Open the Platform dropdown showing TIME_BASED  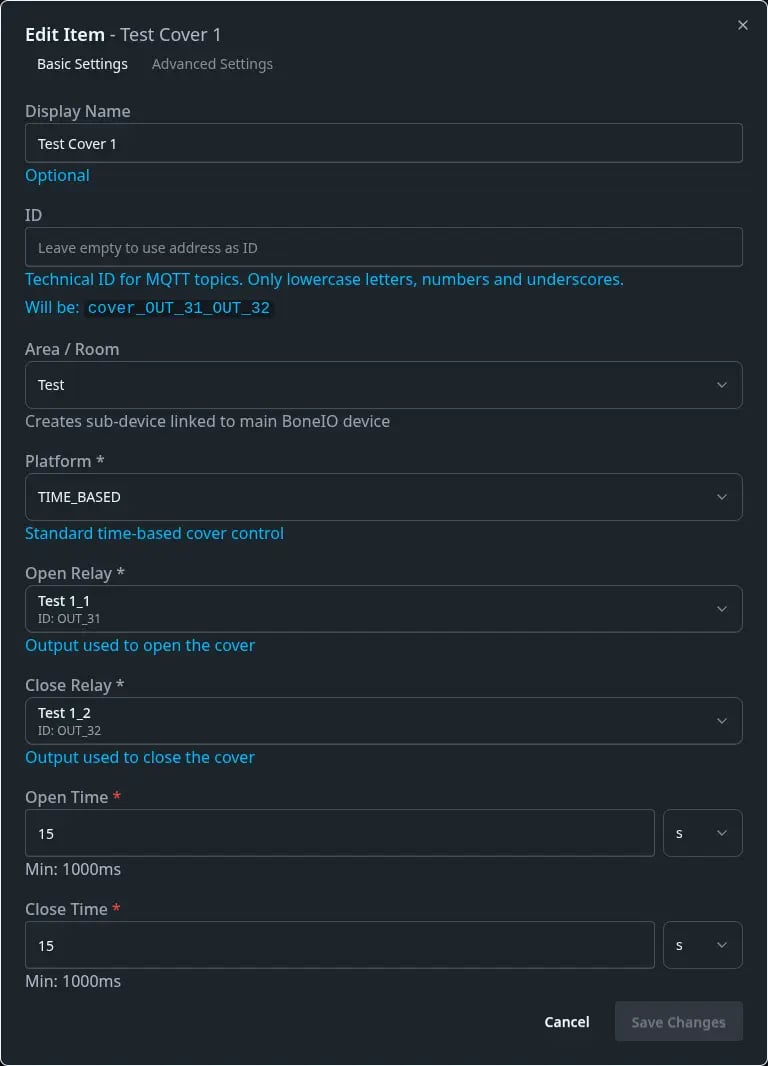pyautogui.click(x=384, y=497)
